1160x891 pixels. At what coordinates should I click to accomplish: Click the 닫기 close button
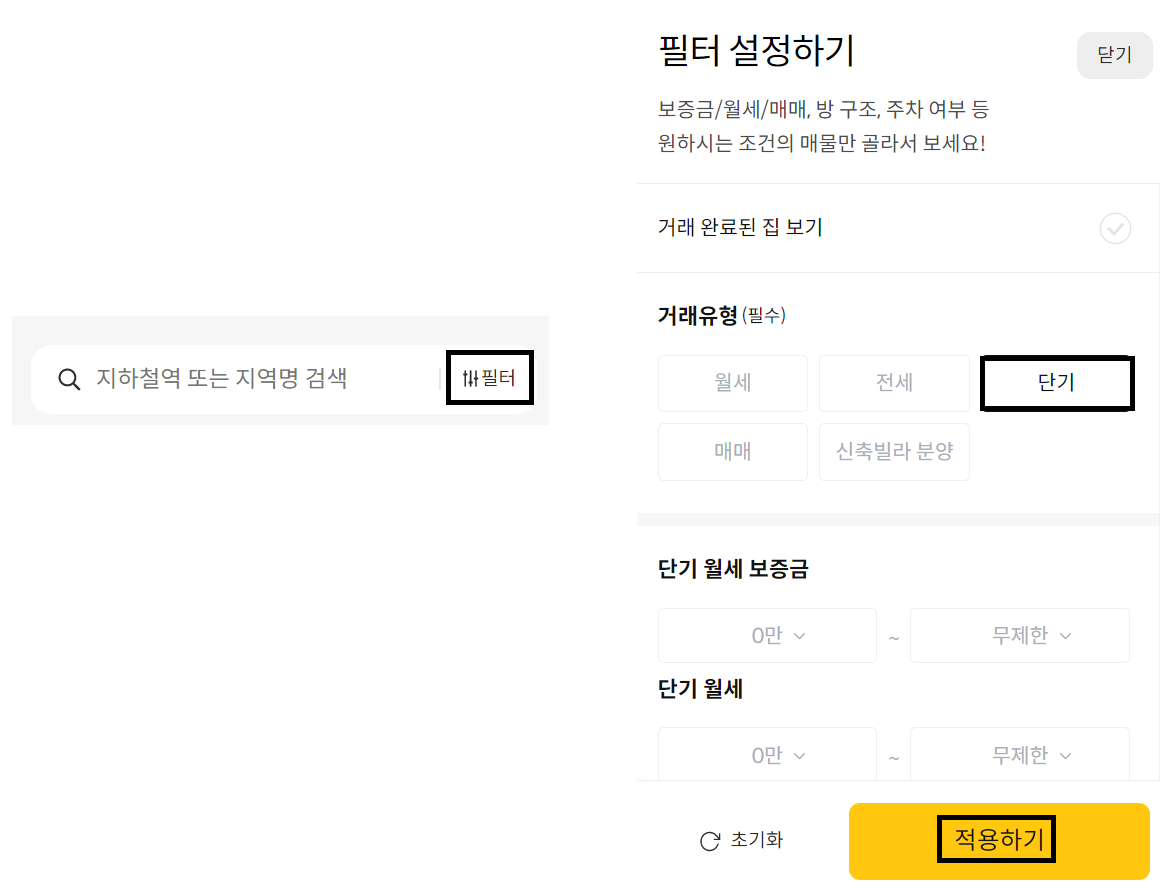click(x=1113, y=55)
